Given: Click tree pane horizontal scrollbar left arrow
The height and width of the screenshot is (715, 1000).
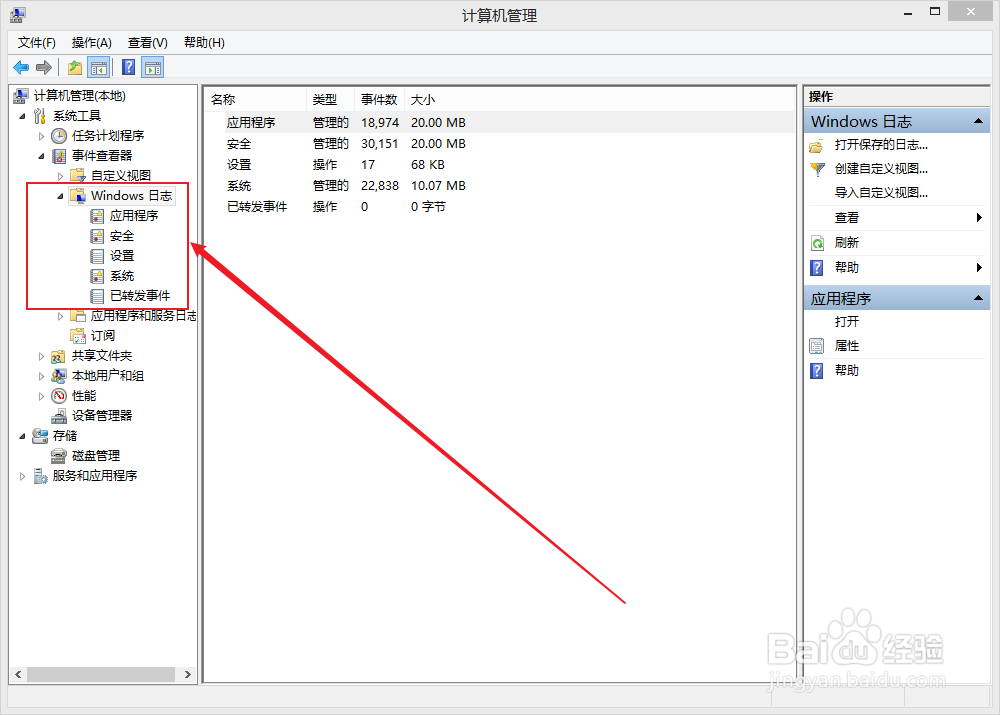Looking at the screenshot, I should (18, 674).
